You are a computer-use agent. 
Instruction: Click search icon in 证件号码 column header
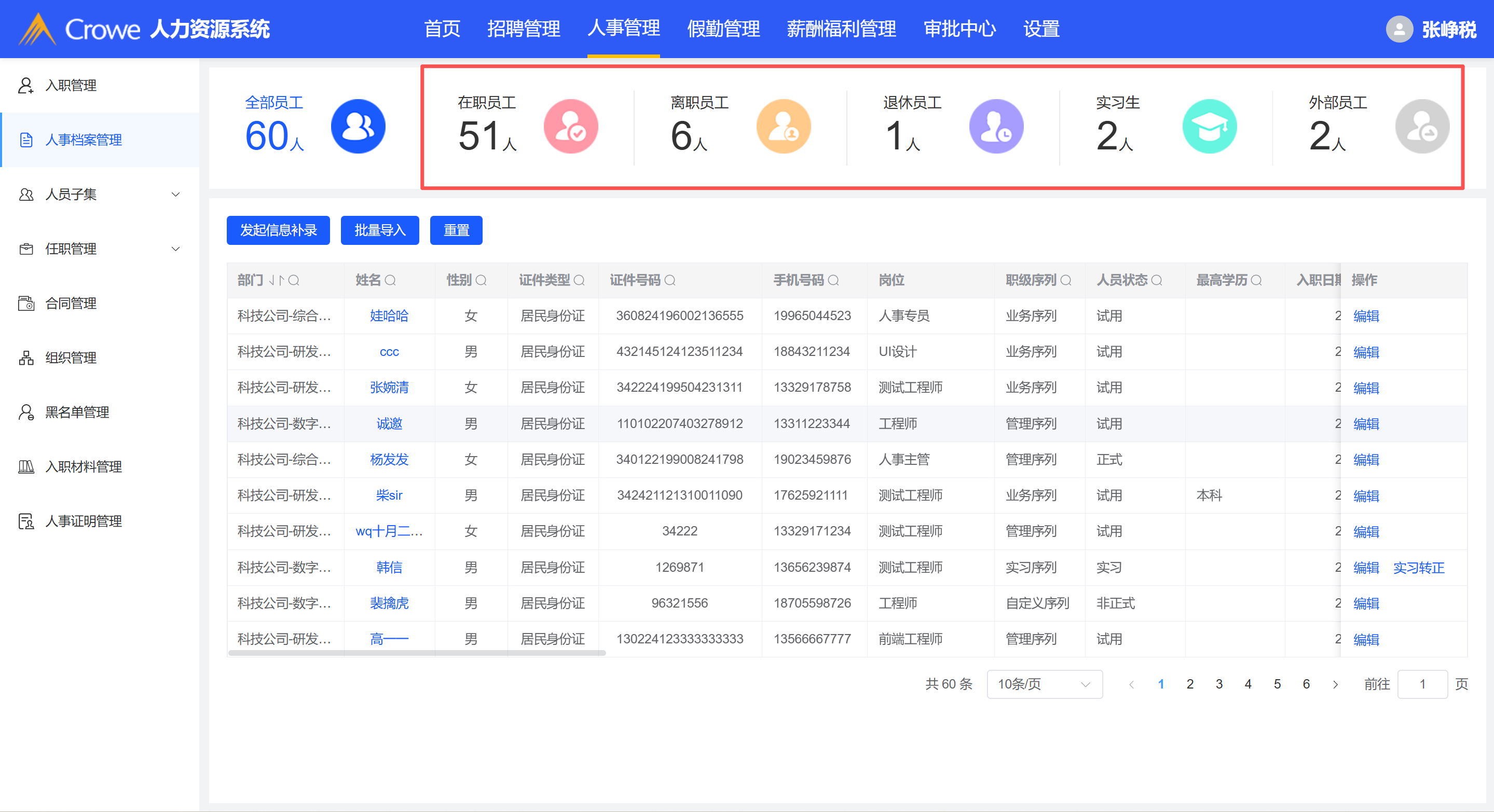coord(670,281)
